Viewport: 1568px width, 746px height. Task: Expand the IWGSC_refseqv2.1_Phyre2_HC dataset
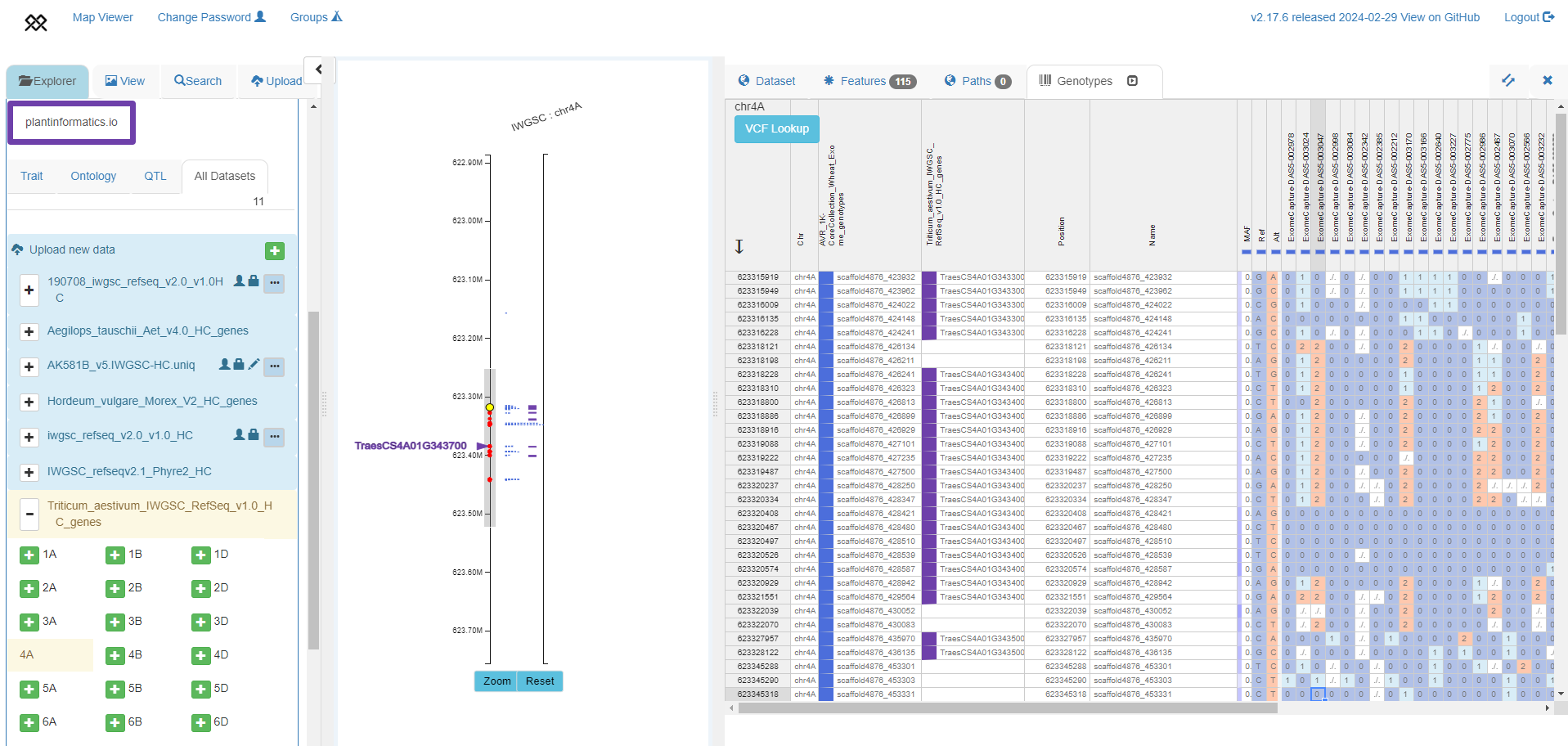29,472
